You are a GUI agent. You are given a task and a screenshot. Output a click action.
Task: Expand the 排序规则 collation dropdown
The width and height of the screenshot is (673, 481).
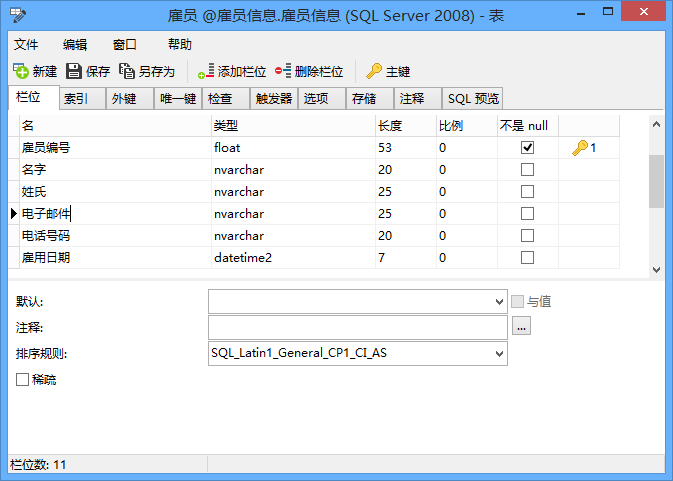500,353
